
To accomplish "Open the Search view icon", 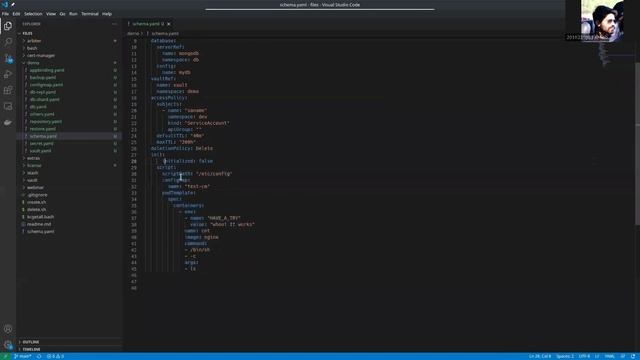I will point(8,42).
